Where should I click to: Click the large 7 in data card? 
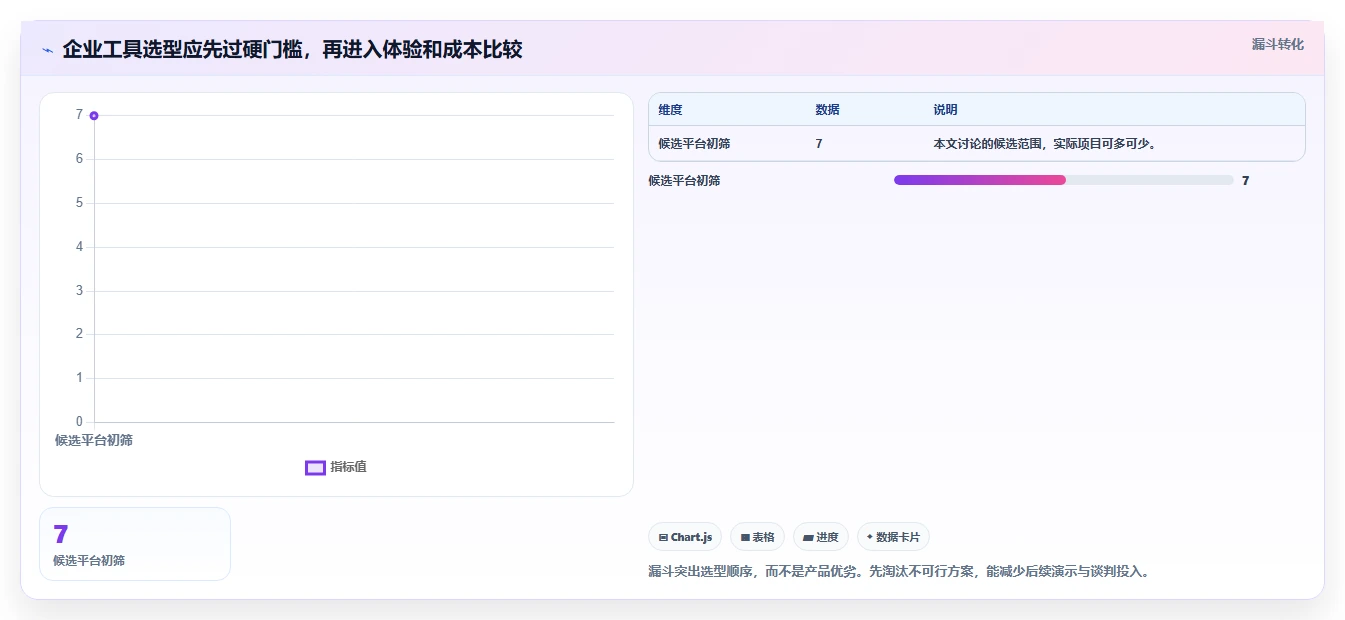click(x=60, y=534)
